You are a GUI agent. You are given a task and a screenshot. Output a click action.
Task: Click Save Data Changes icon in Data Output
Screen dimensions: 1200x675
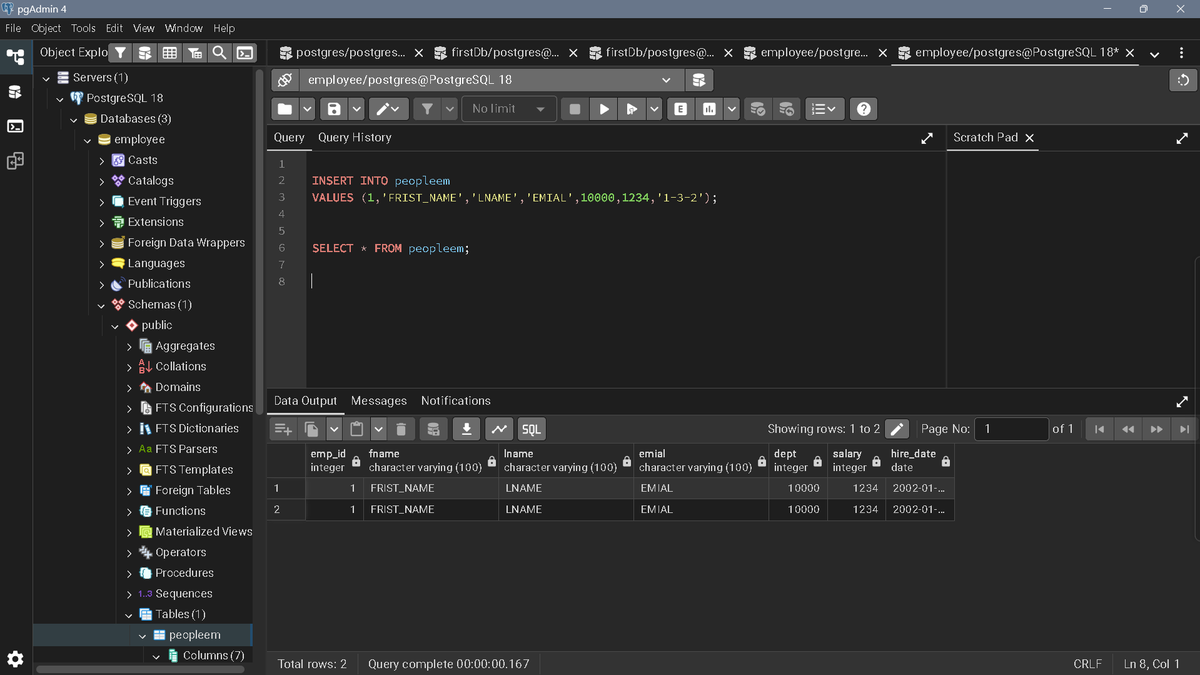click(x=433, y=429)
